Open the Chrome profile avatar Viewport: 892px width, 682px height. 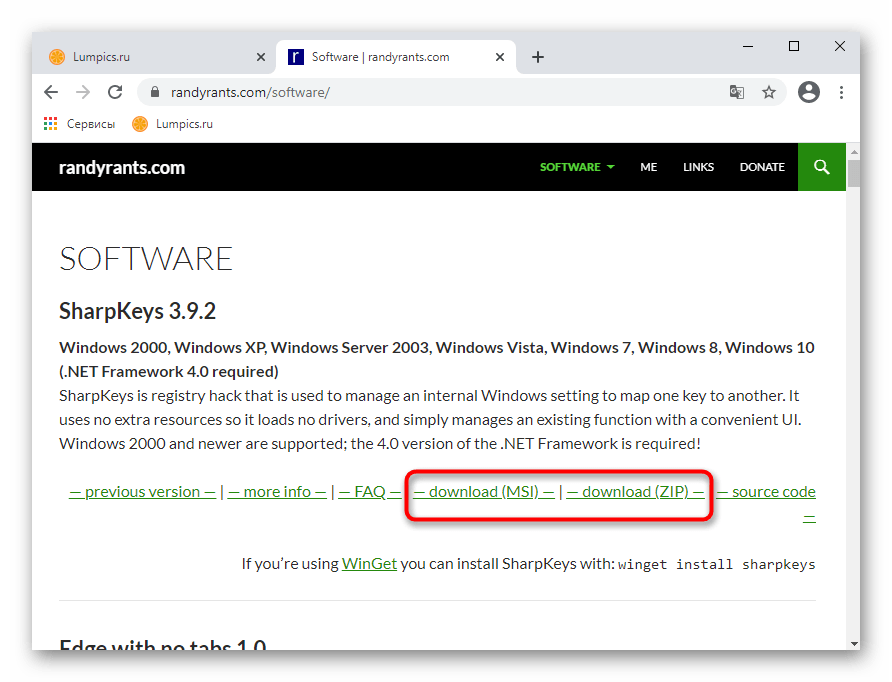(808, 92)
